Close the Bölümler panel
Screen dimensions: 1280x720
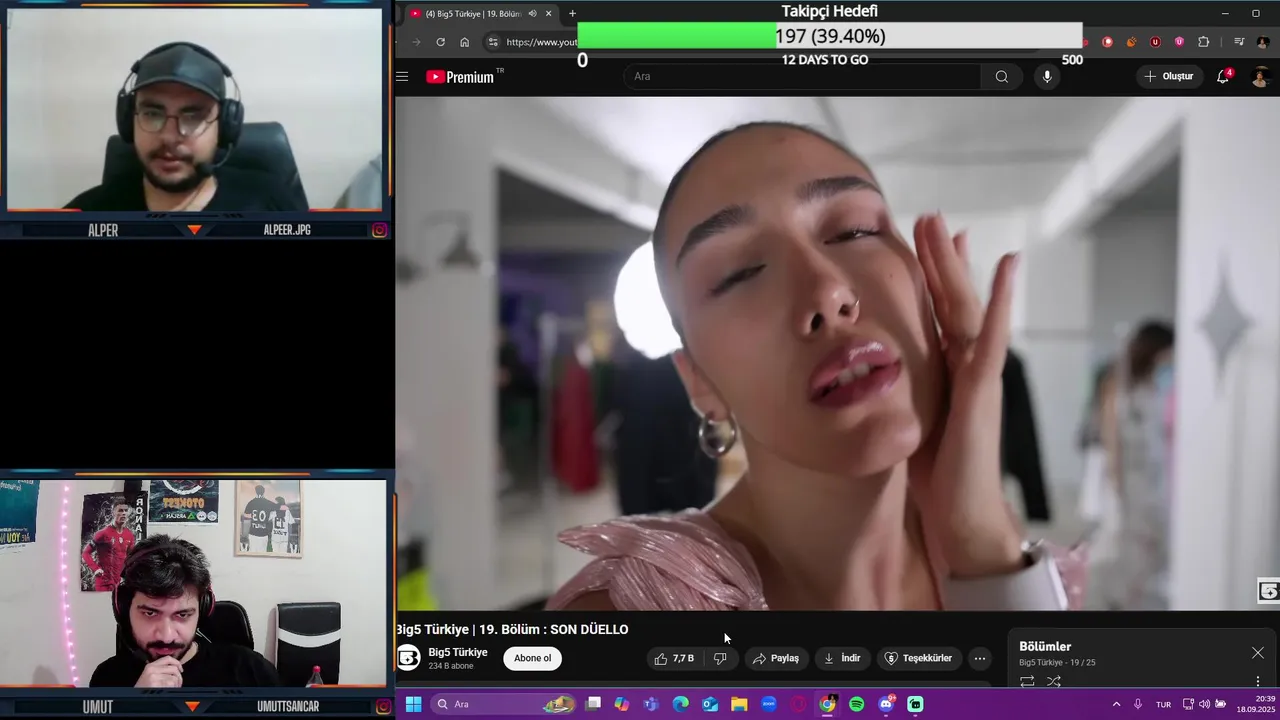[1257, 653]
